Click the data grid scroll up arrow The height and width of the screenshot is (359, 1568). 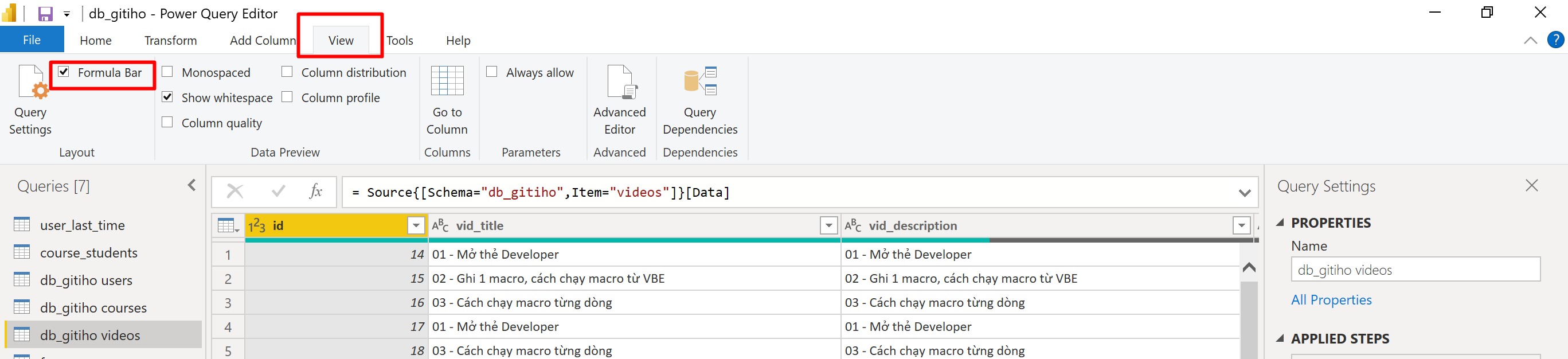1249,267
